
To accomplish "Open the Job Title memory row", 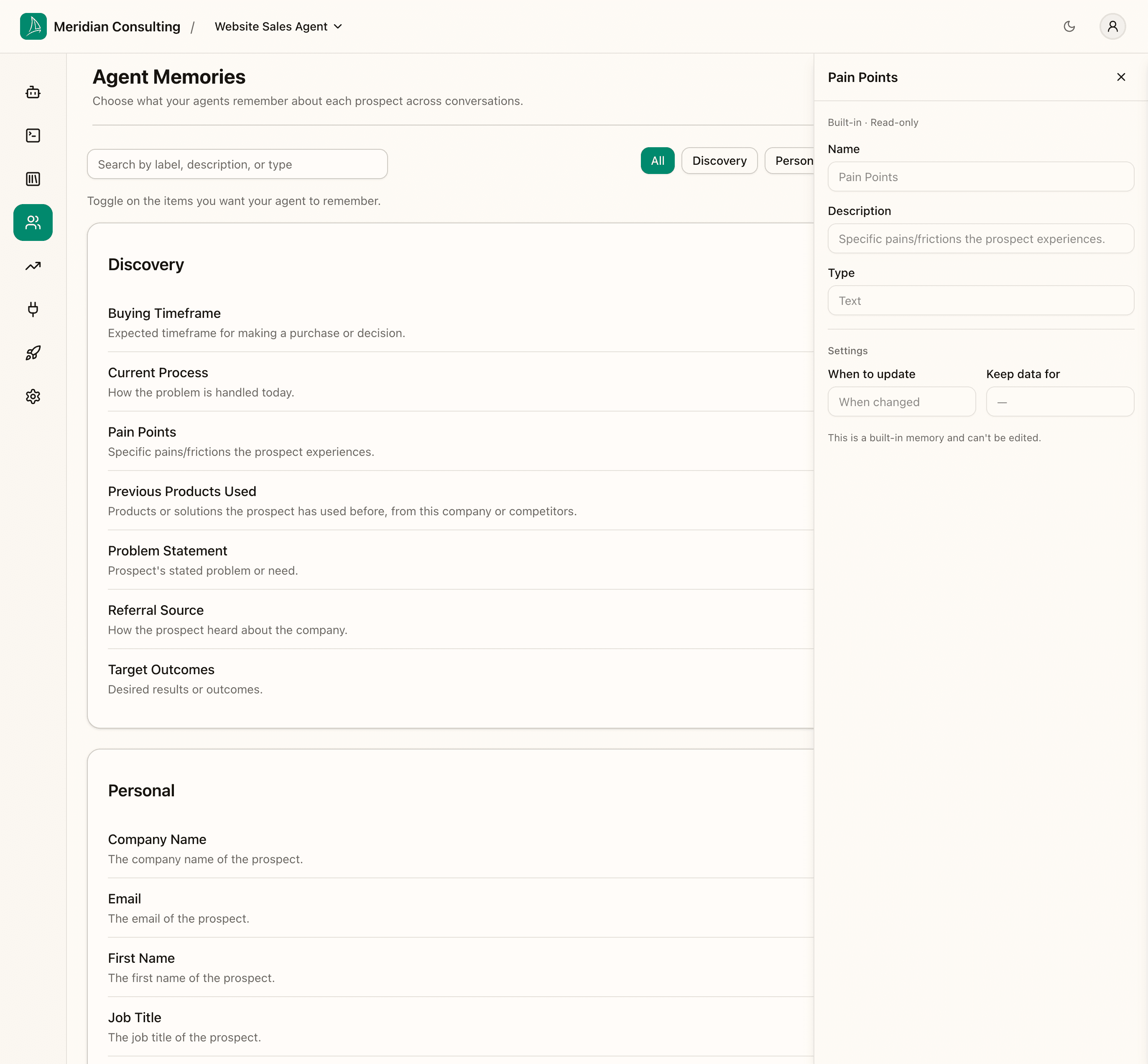I will (x=460, y=1026).
